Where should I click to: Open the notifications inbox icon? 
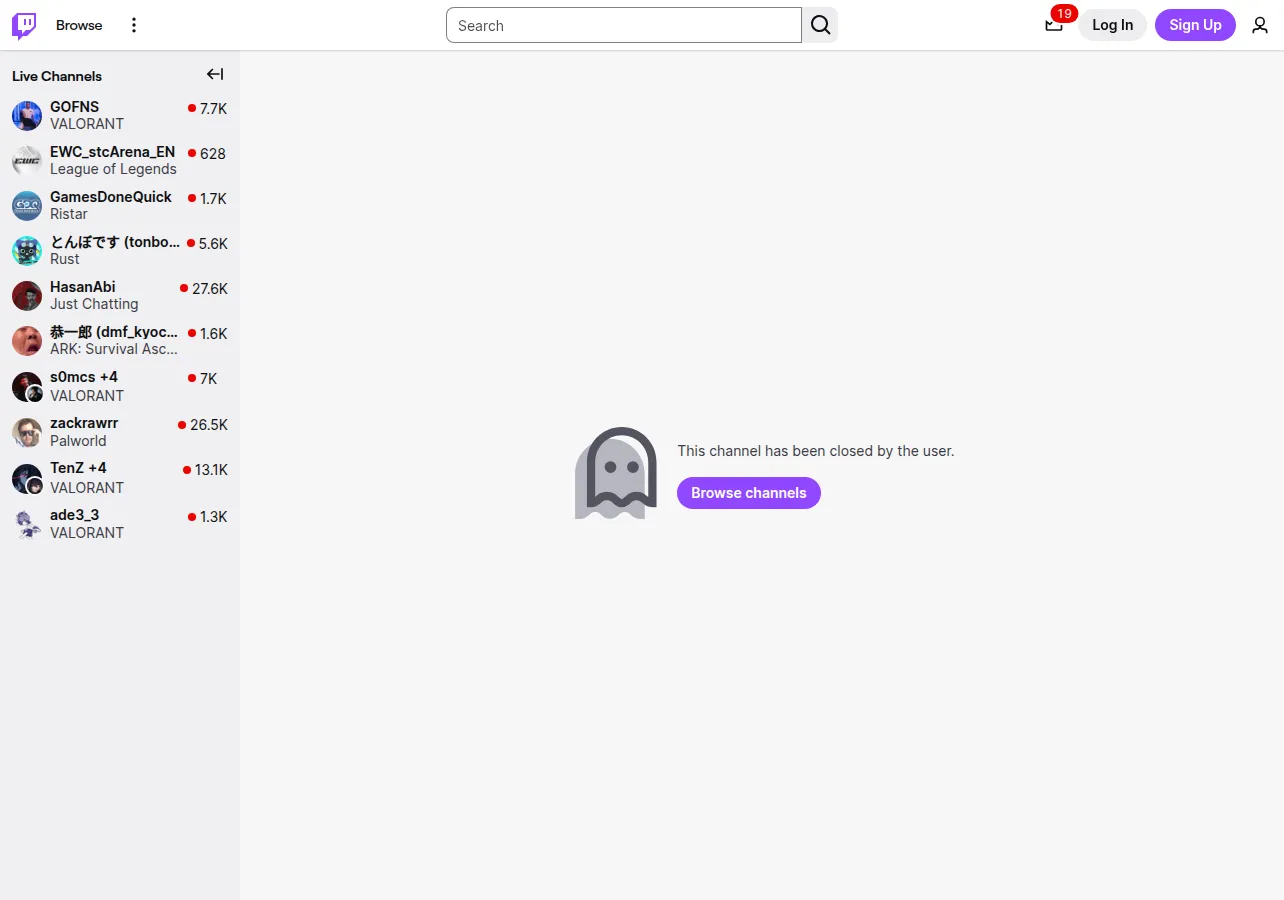[1054, 25]
